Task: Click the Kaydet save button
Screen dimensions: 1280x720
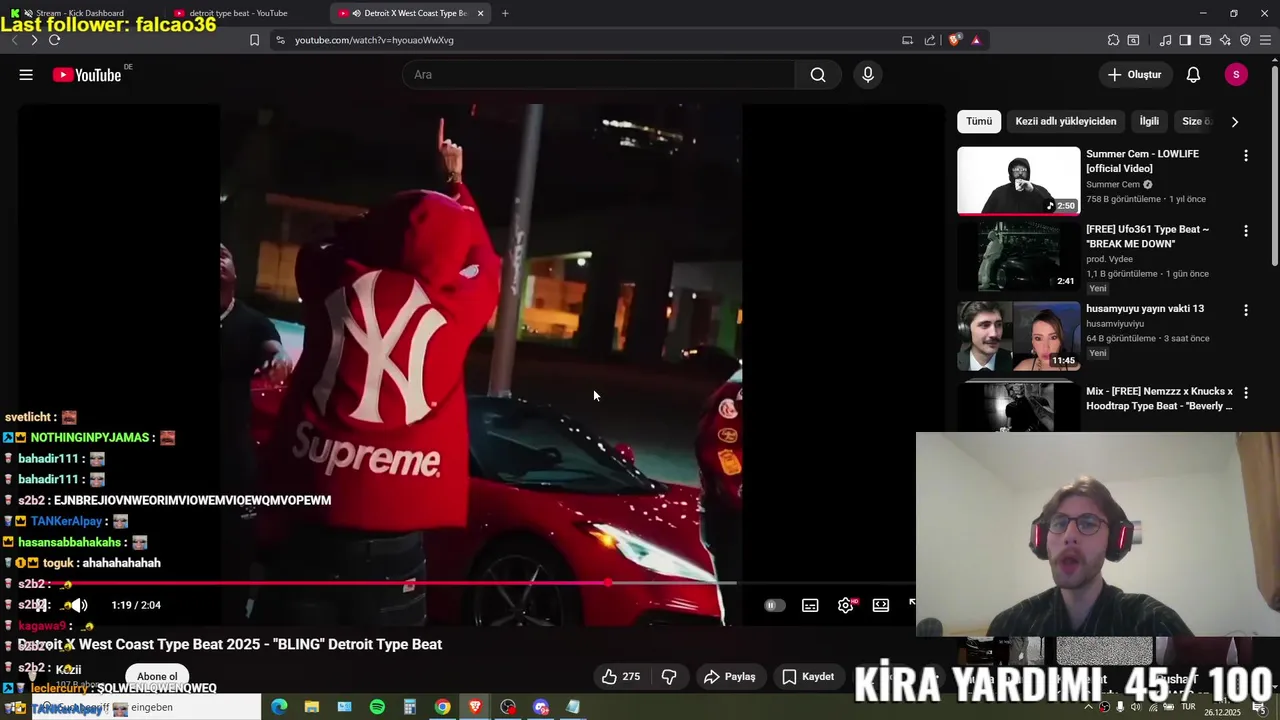Action: (808, 677)
